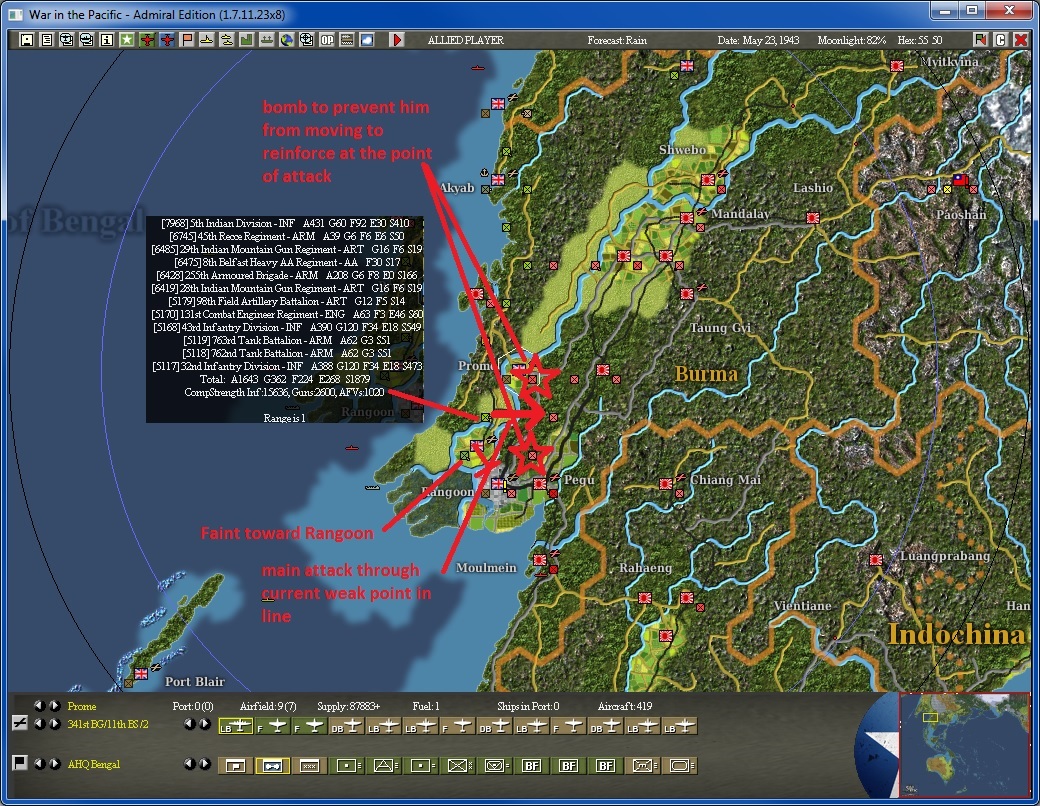Image resolution: width=1040 pixels, height=806 pixels.
Task: Select the British flag base at Port Blair
Action: coord(141,673)
